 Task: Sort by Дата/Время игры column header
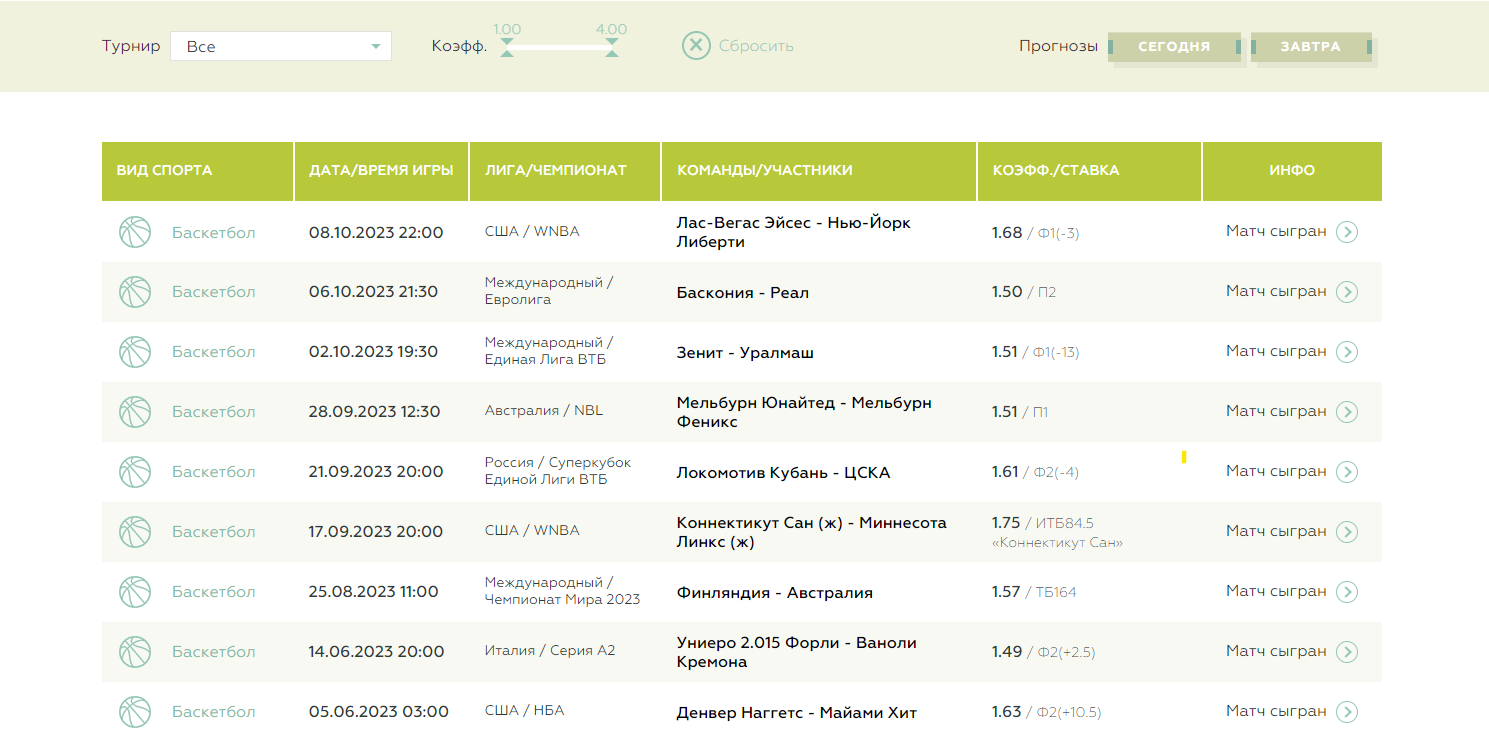[381, 171]
